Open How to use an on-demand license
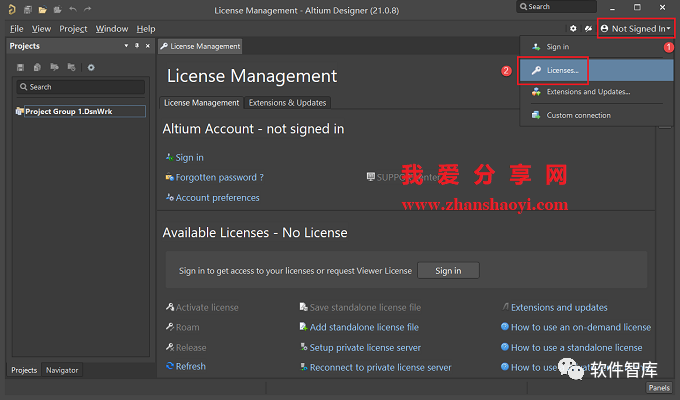This screenshot has height=400, width=680. click(x=581, y=328)
